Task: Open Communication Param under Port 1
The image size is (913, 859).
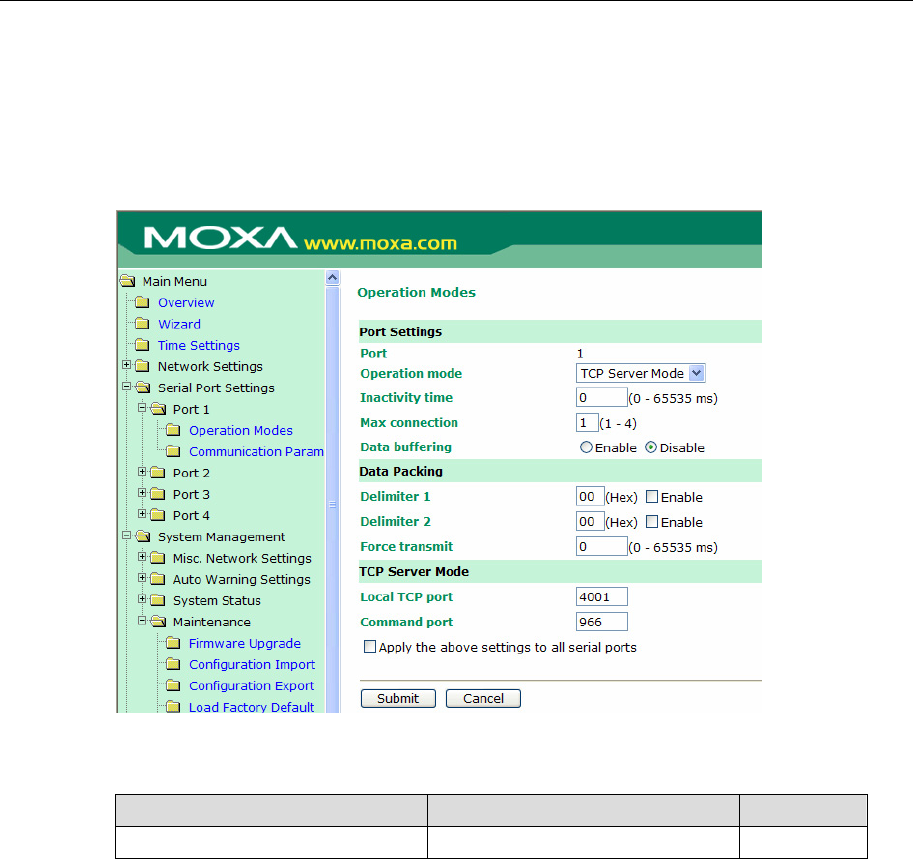Action: 256,452
